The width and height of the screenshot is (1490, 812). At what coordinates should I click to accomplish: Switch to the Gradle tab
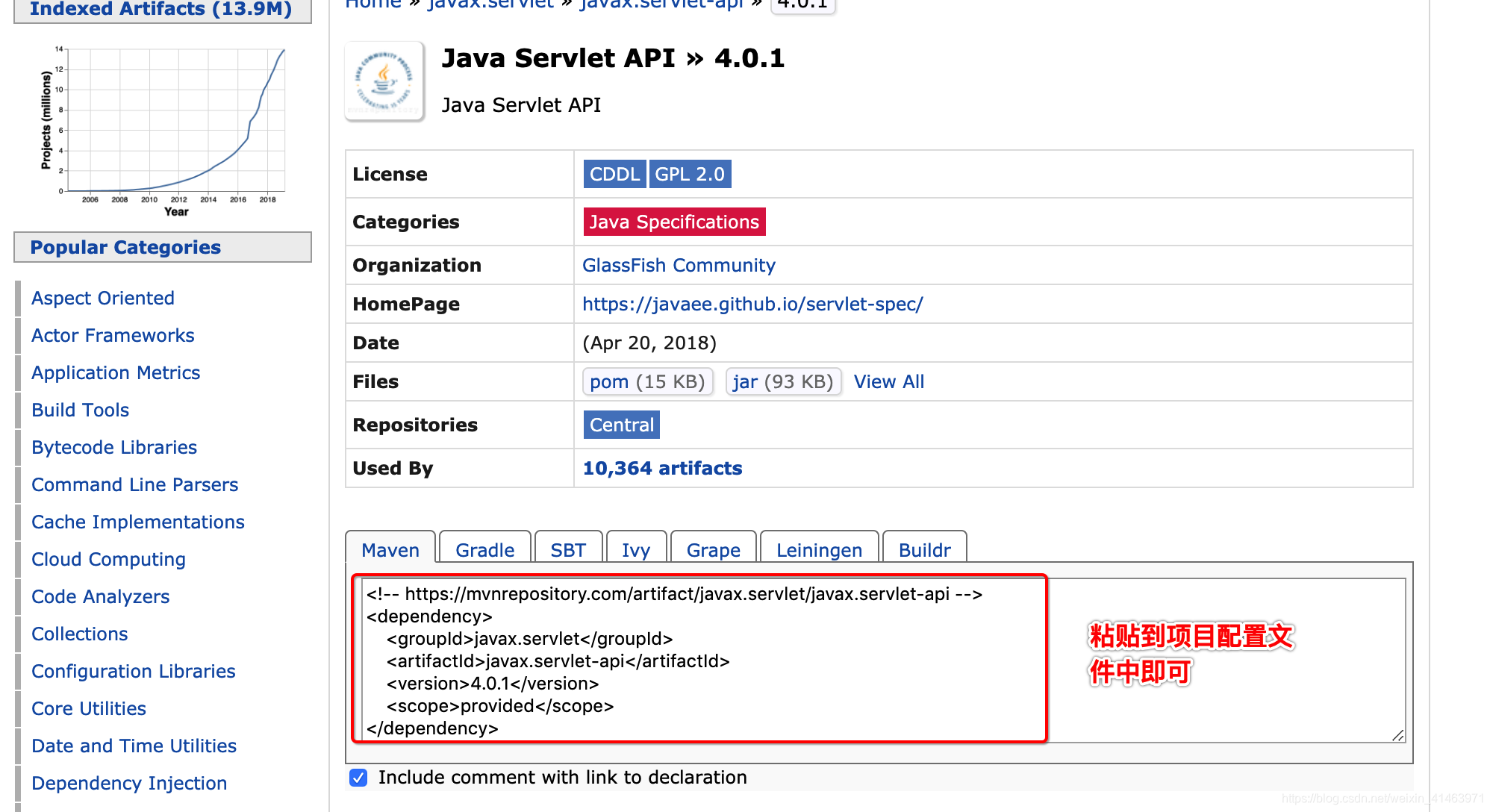point(485,550)
